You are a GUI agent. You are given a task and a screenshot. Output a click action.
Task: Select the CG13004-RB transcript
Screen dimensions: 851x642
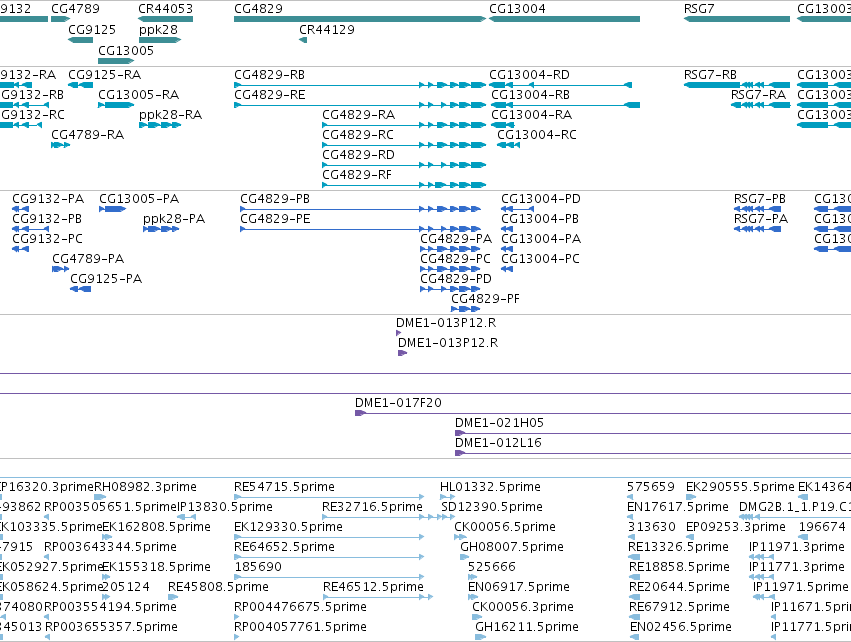pyautogui.click(x=566, y=105)
